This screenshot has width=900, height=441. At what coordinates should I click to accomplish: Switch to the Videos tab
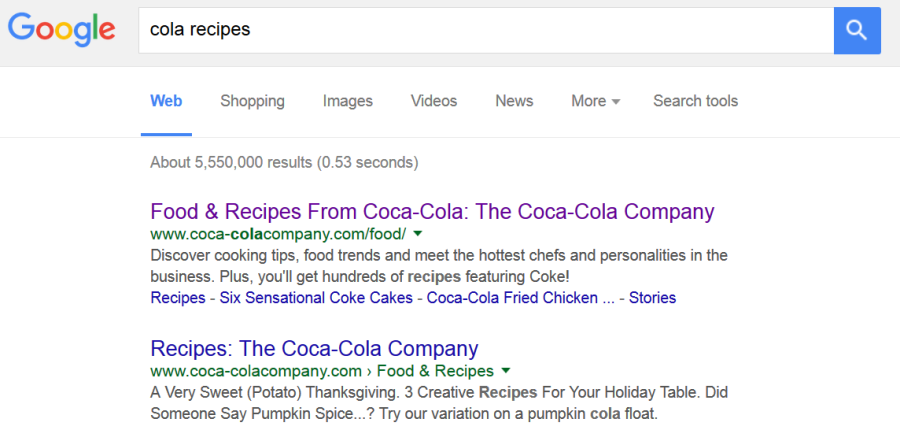(434, 102)
